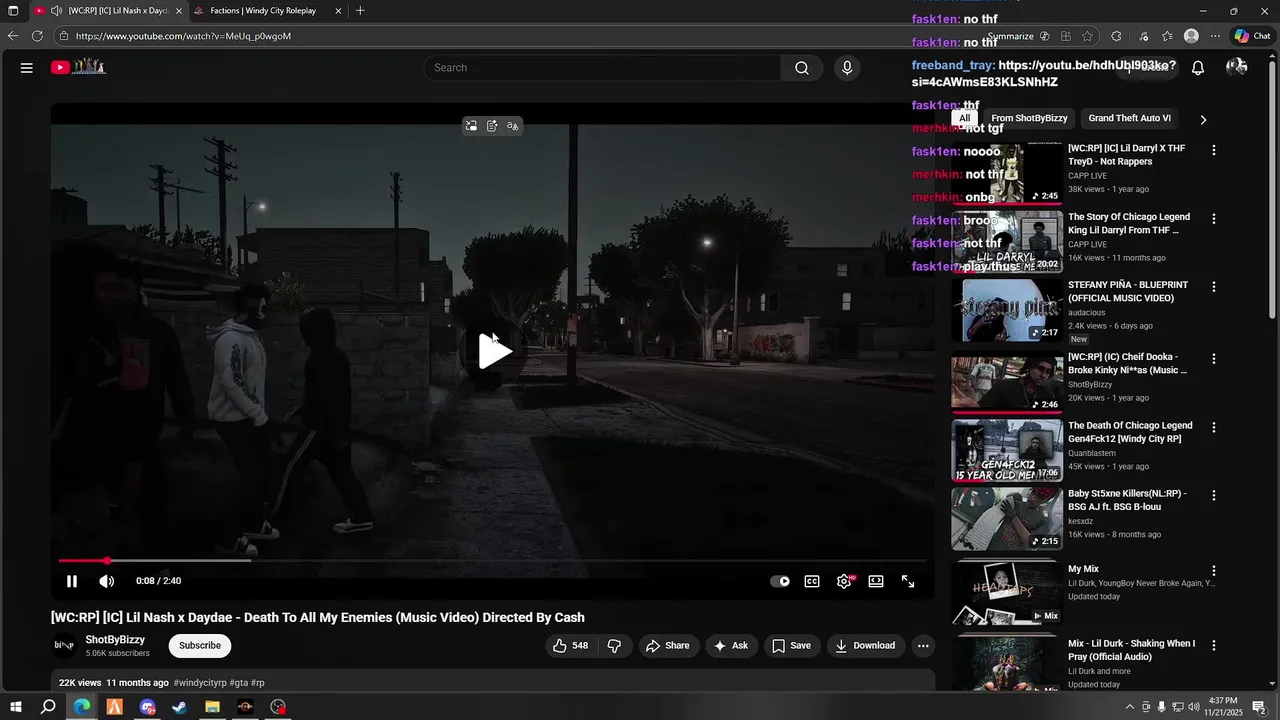Open the YouTube guide hamburger menu
The height and width of the screenshot is (720, 1280).
pyautogui.click(x=27, y=68)
